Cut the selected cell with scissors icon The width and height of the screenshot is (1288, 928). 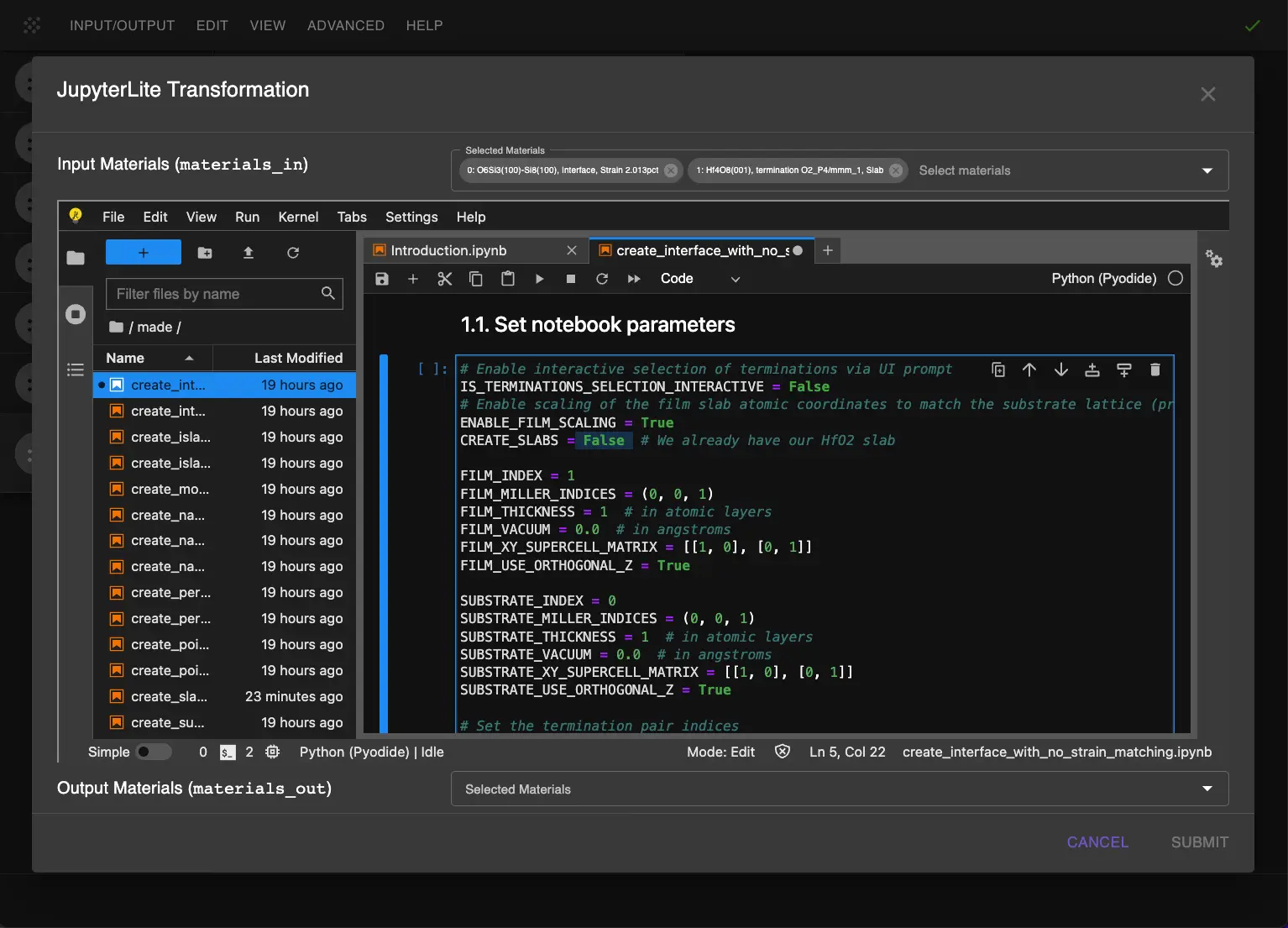(x=445, y=279)
